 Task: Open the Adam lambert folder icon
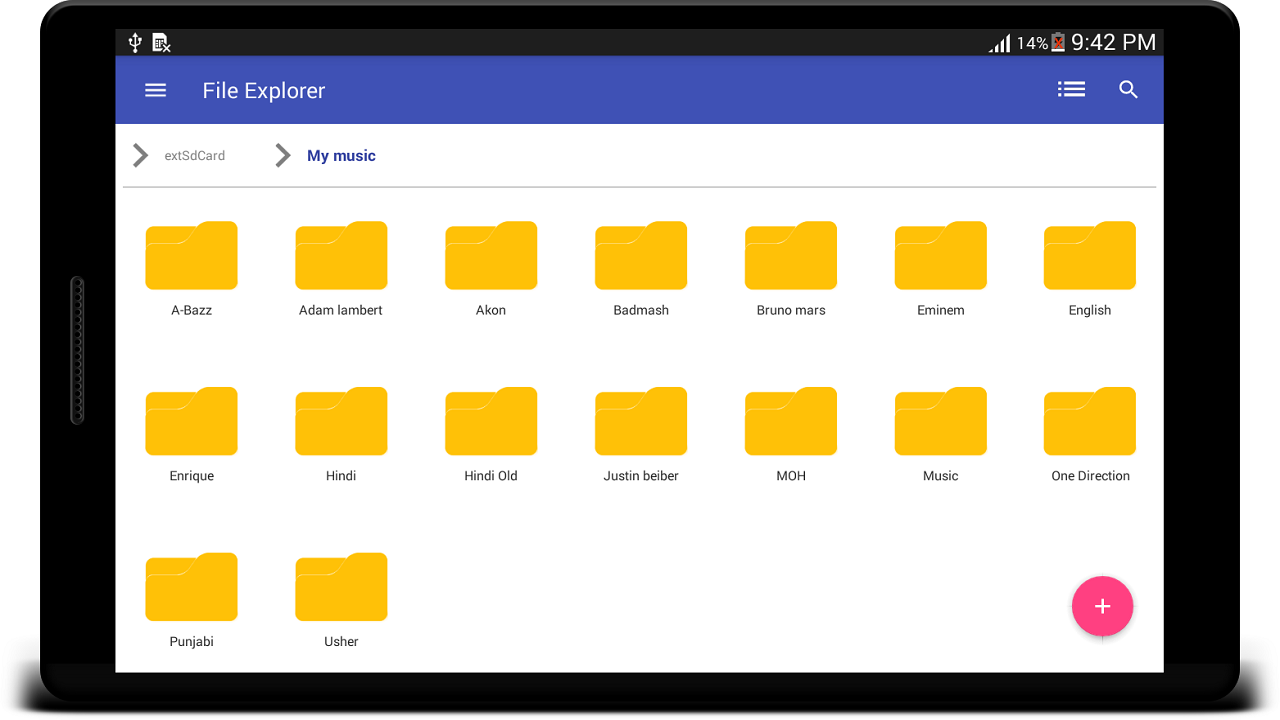341,256
